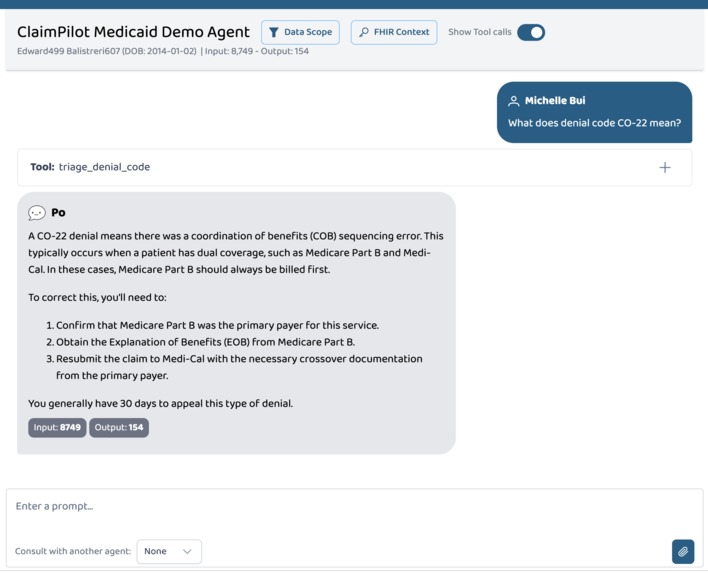Click the 'Tool:' label in tool row

(42, 167)
